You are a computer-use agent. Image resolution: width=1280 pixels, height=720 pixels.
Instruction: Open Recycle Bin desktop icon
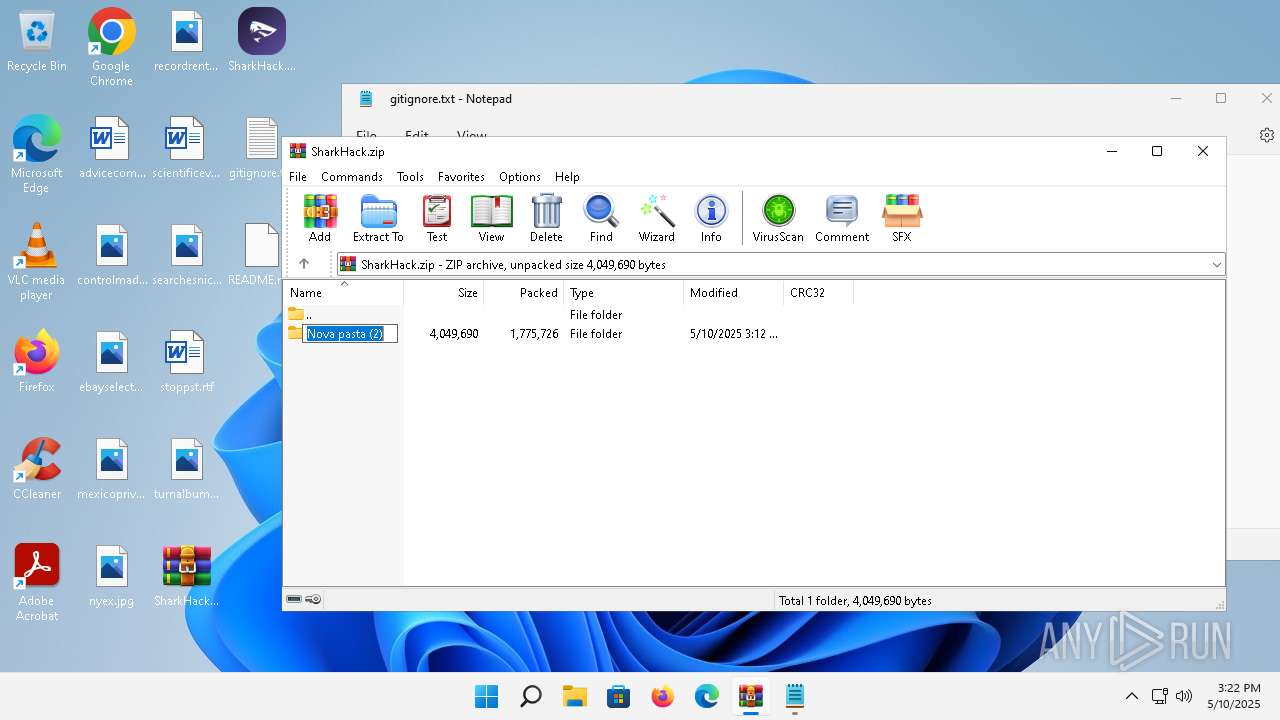(37, 42)
